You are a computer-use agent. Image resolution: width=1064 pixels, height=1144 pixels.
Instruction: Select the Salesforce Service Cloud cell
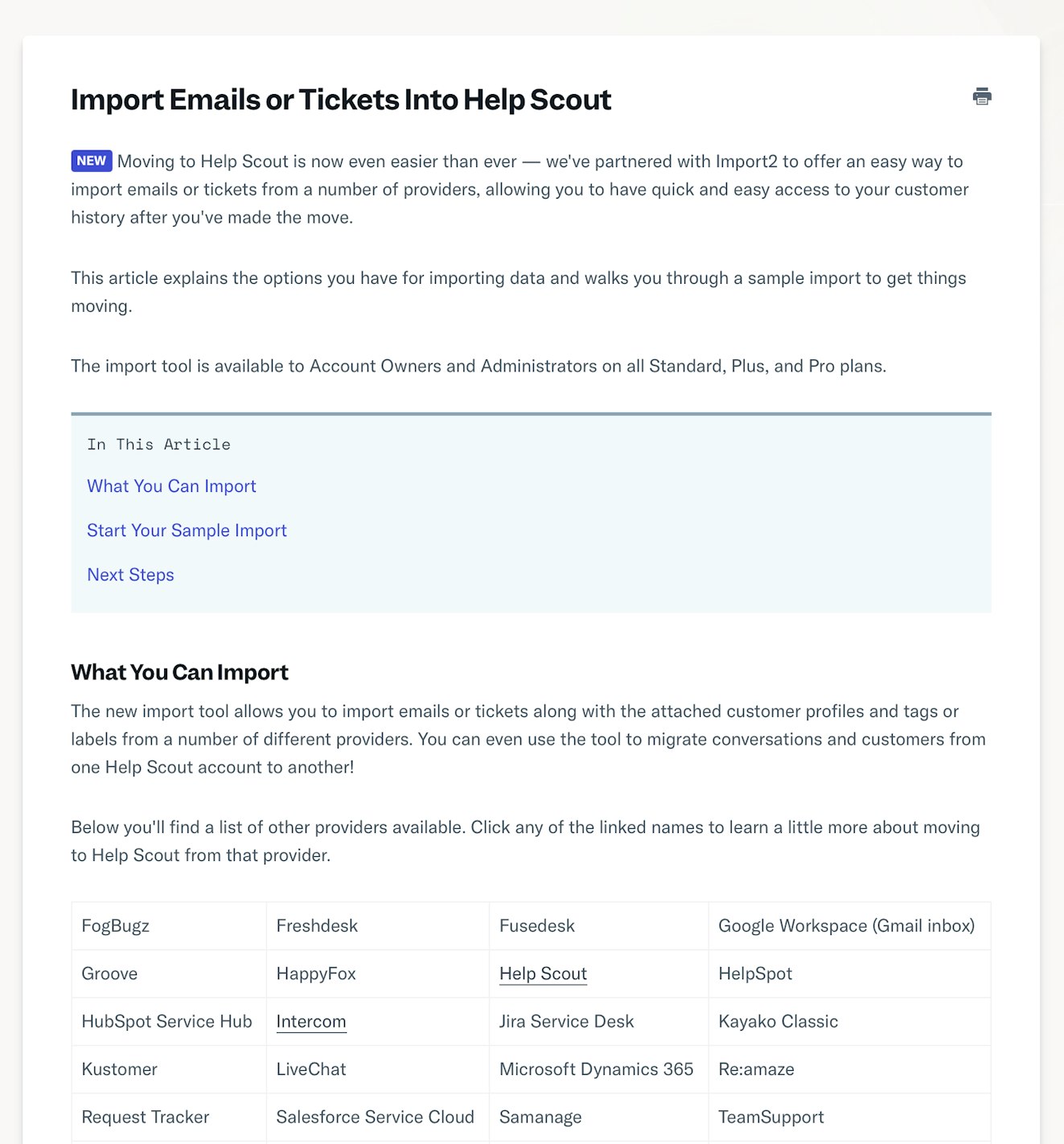tap(375, 1117)
